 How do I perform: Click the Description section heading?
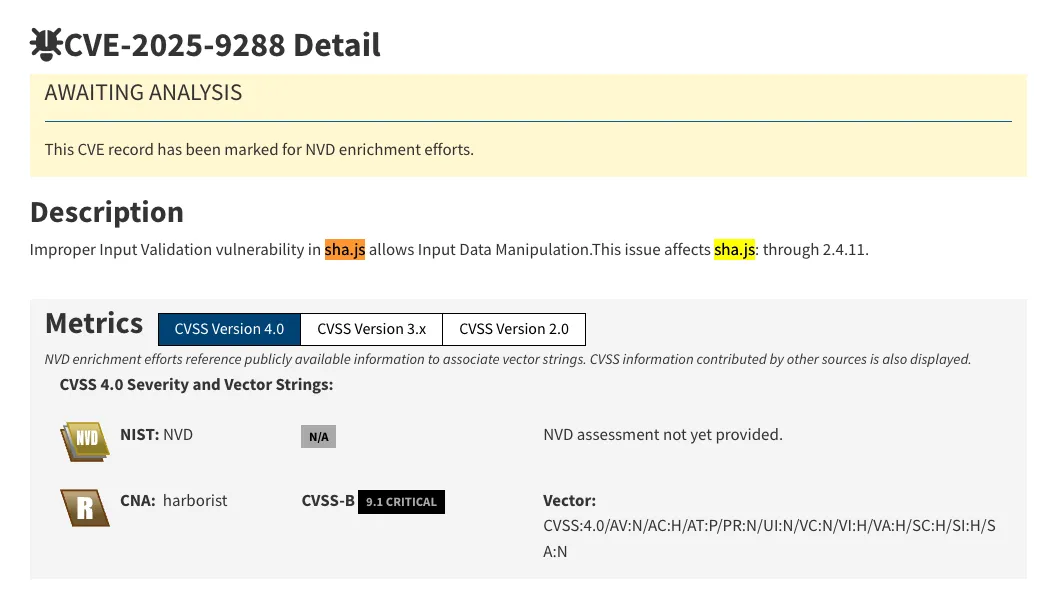(107, 212)
